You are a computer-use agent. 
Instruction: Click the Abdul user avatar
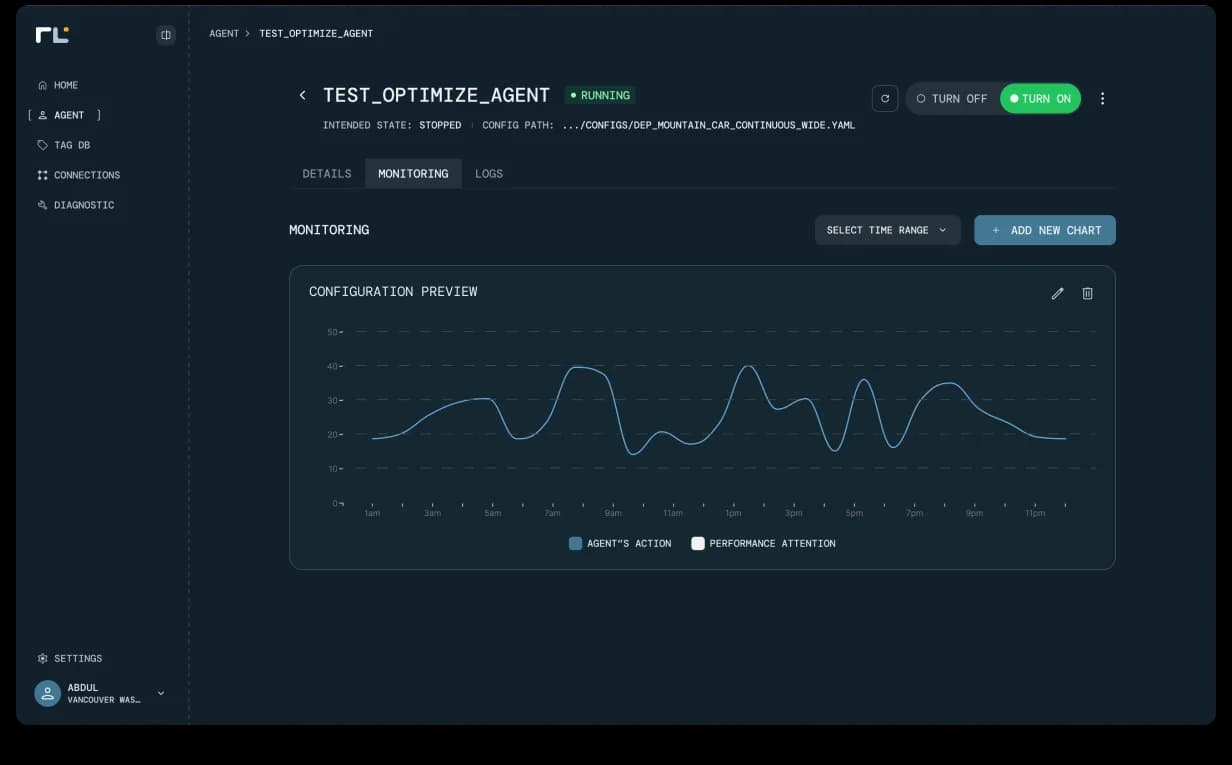pyautogui.click(x=48, y=693)
